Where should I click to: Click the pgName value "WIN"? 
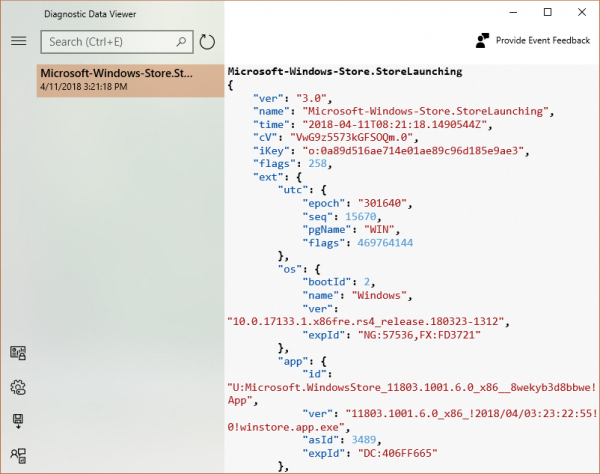coord(379,230)
